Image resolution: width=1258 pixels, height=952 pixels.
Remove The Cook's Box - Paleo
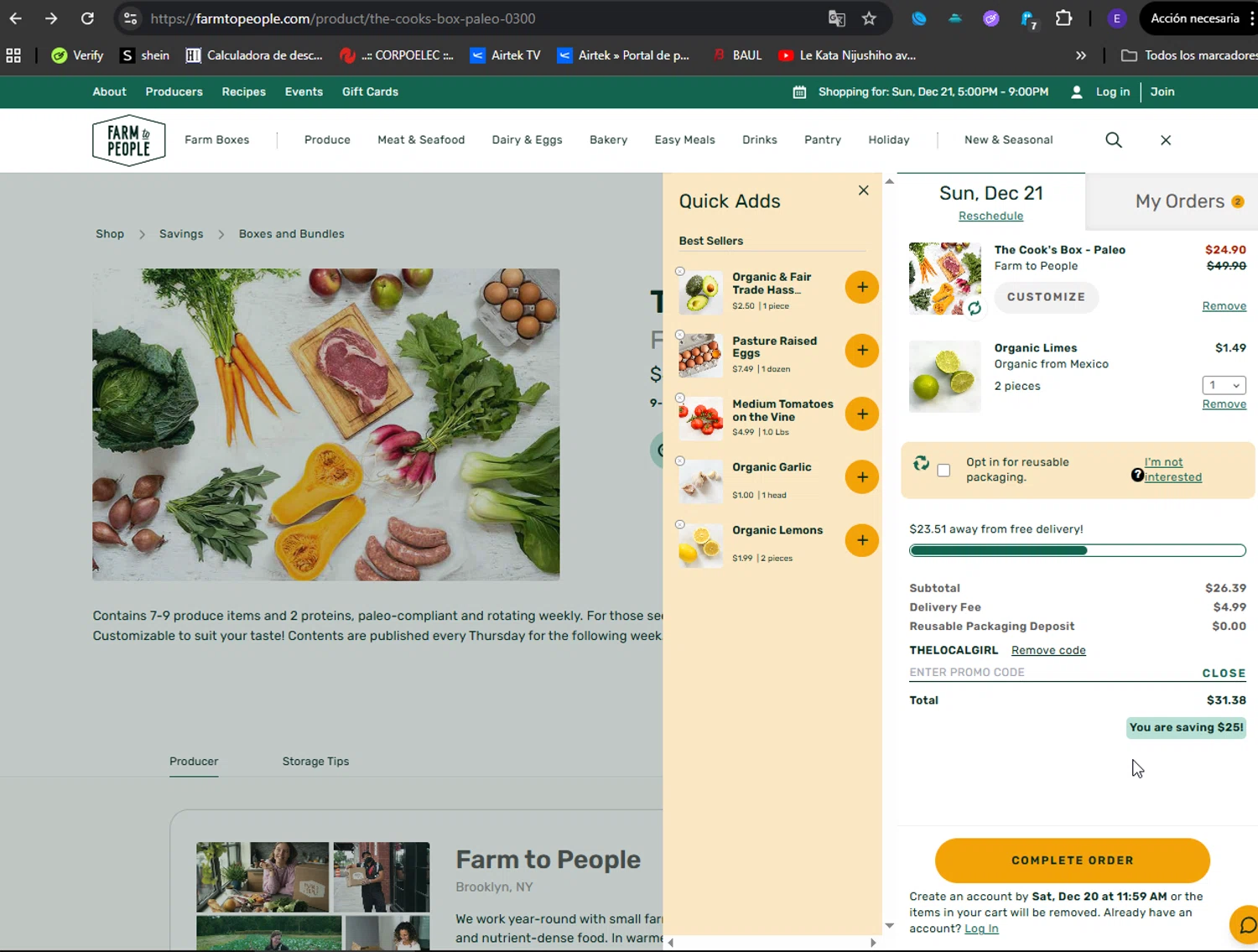pyautogui.click(x=1224, y=306)
